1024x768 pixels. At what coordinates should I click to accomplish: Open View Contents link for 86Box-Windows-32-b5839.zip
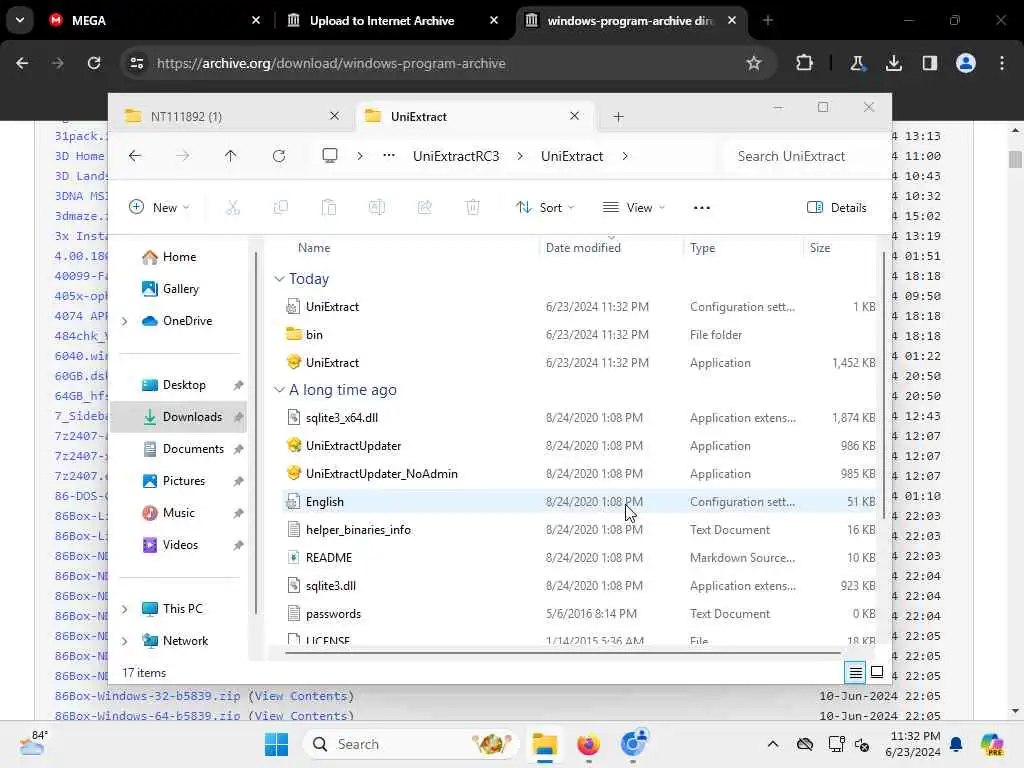pyautogui.click(x=301, y=696)
